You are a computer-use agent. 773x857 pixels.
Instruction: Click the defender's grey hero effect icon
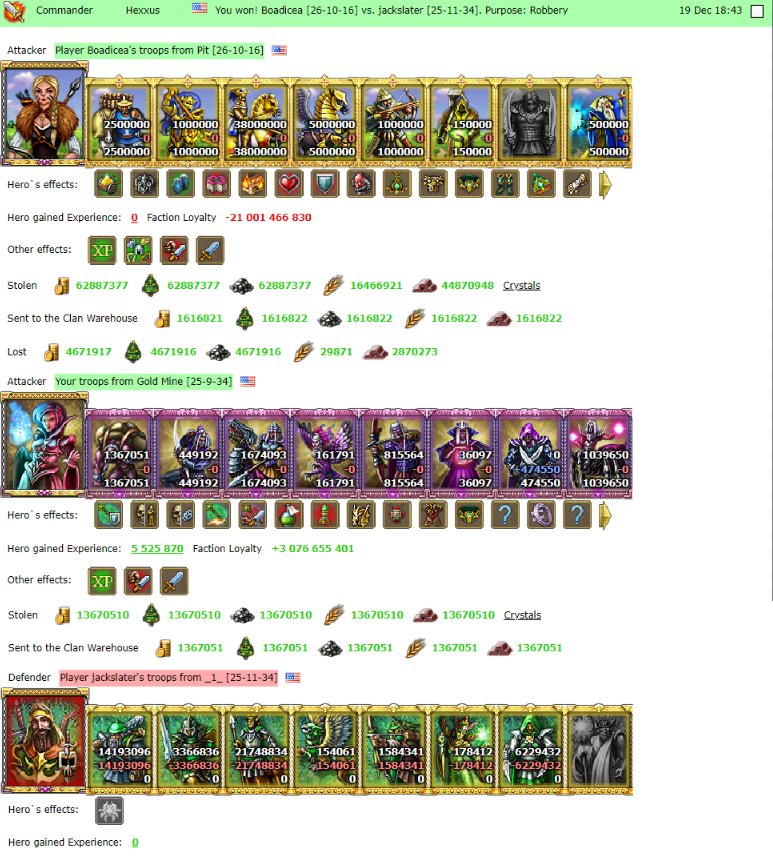(x=109, y=811)
